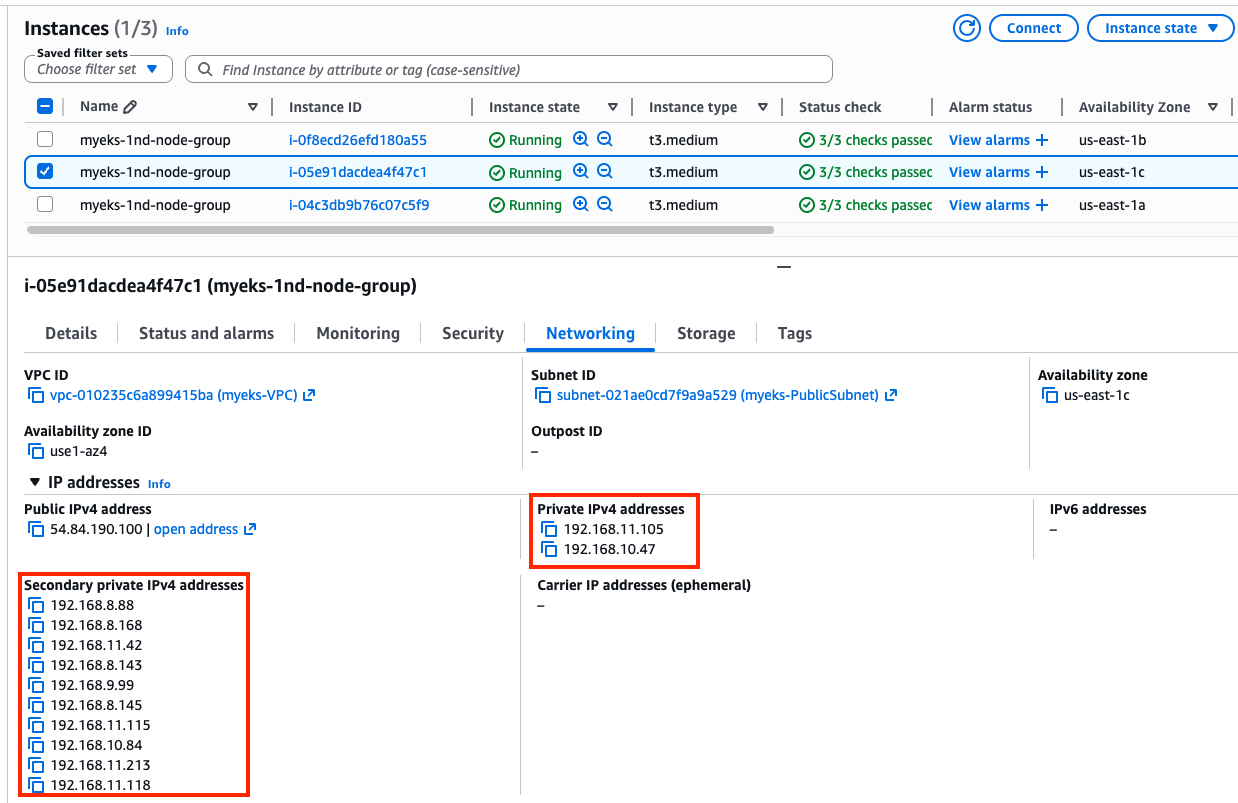Viewport: 1238px width, 803px height.
Task: Click the Find Instance search field
Action: [x=510, y=70]
